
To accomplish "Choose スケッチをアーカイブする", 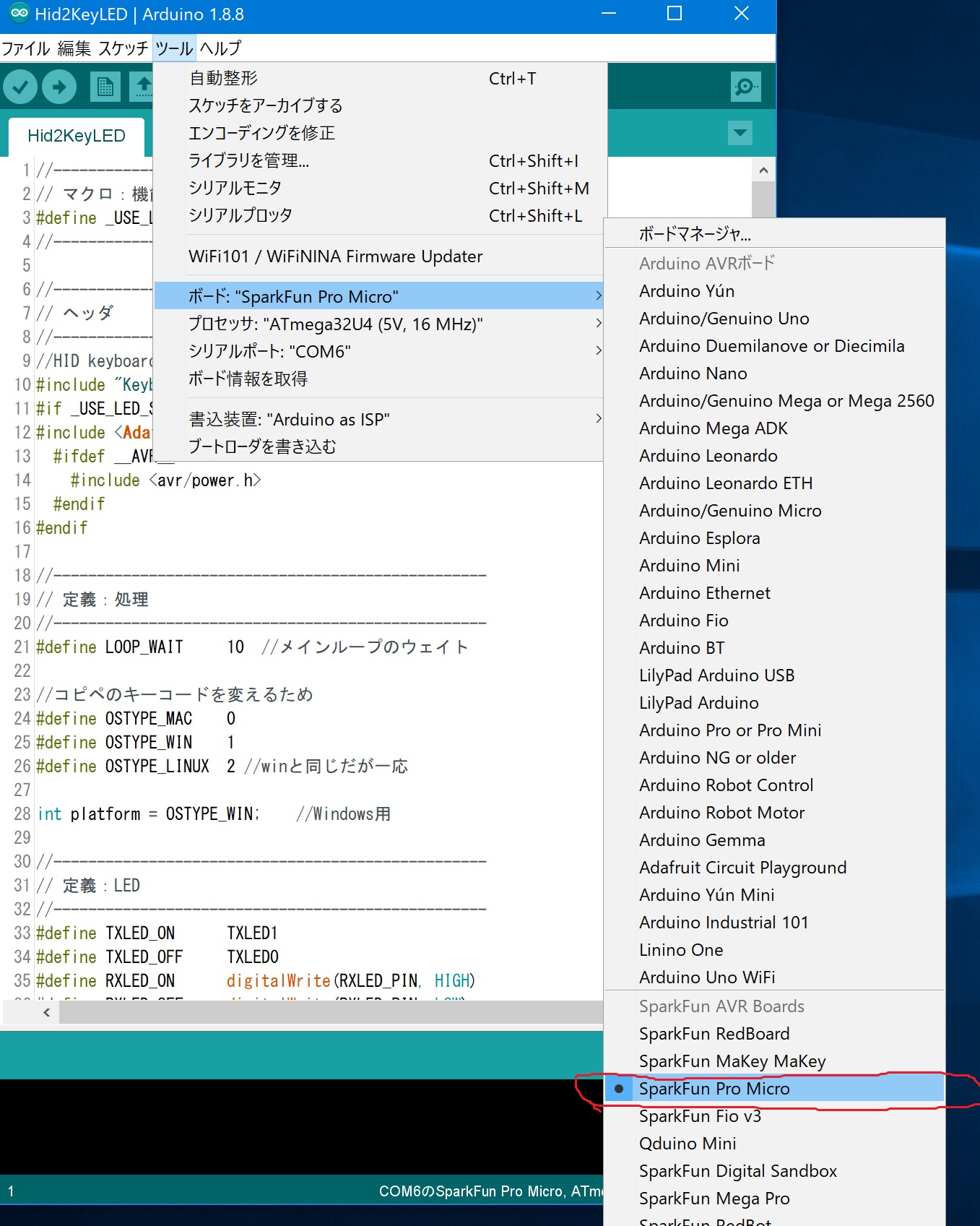I will click(x=380, y=105).
